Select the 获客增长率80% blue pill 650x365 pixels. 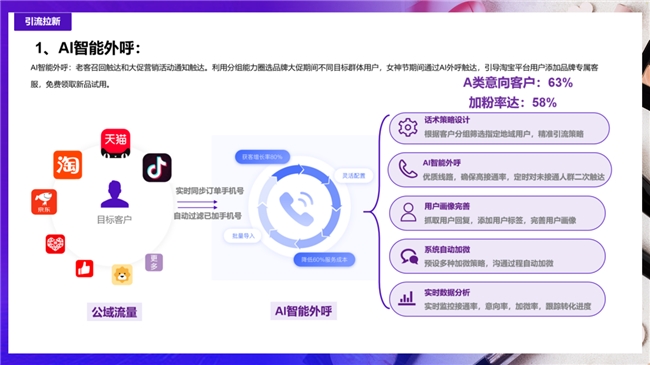(262, 157)
